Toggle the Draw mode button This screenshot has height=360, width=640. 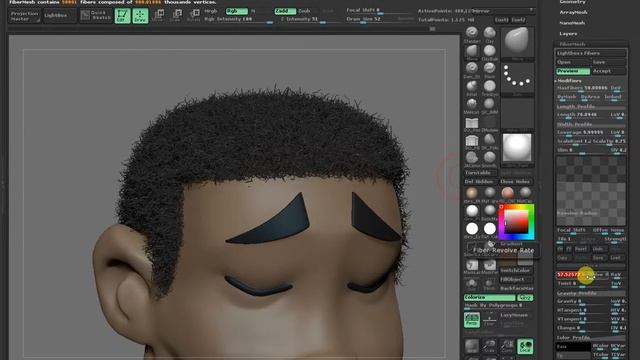140,16
